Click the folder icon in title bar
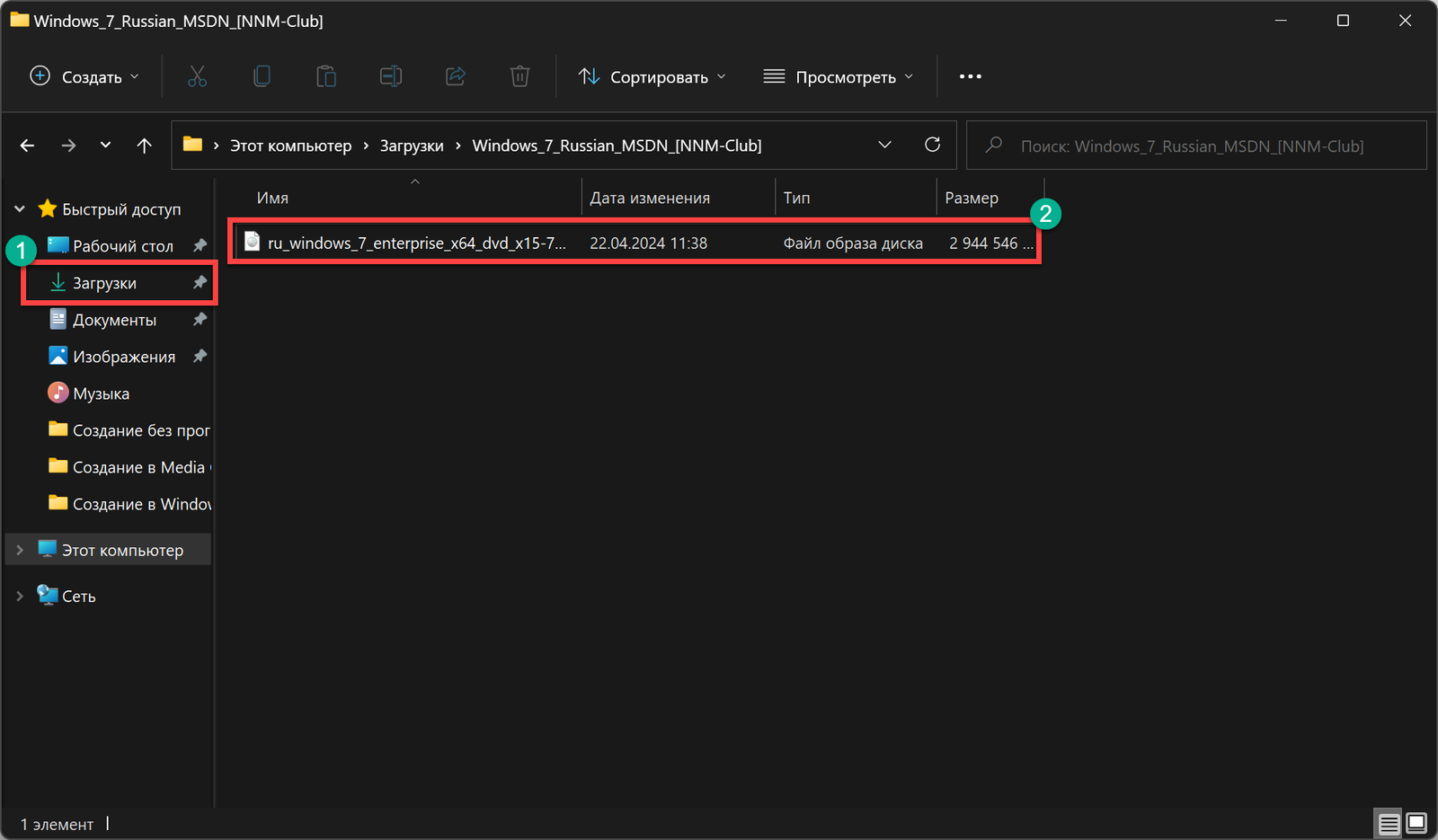This screenshot has width=1438, height=840. pyautogui.click(x=20, y=20)
